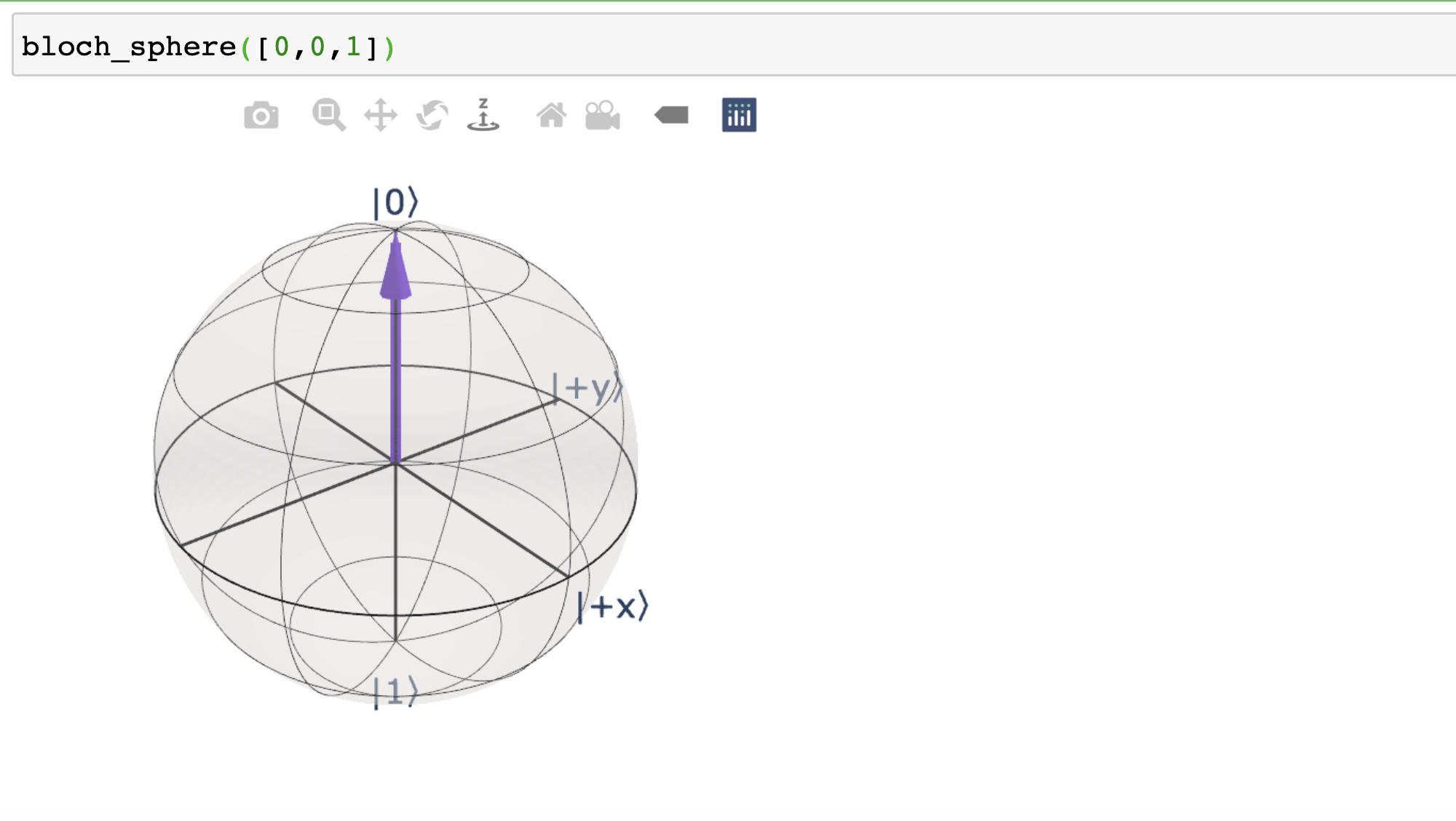Click the camera/screenshot capture icon
Image resolution: width=1456 pixels, height=821 pixels.
coord(261,115)
